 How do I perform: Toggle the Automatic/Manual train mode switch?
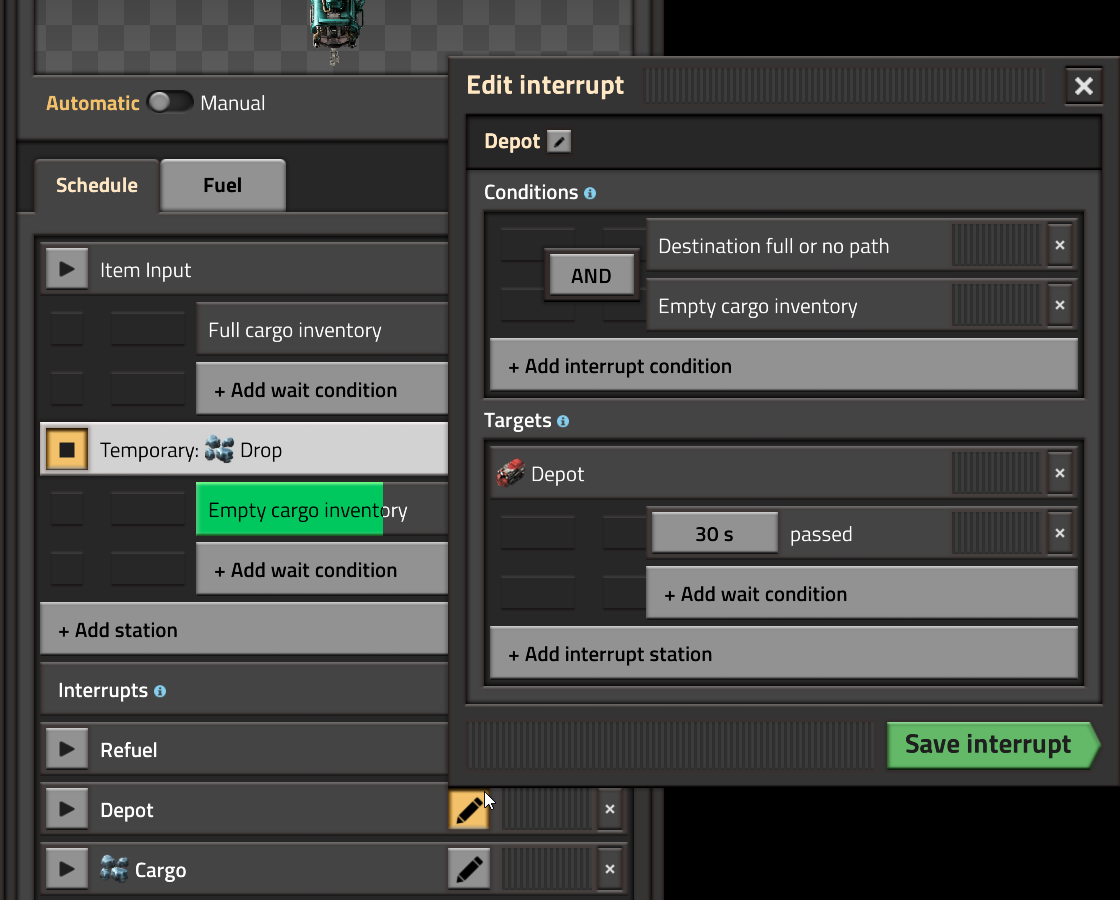coord(170,103)
